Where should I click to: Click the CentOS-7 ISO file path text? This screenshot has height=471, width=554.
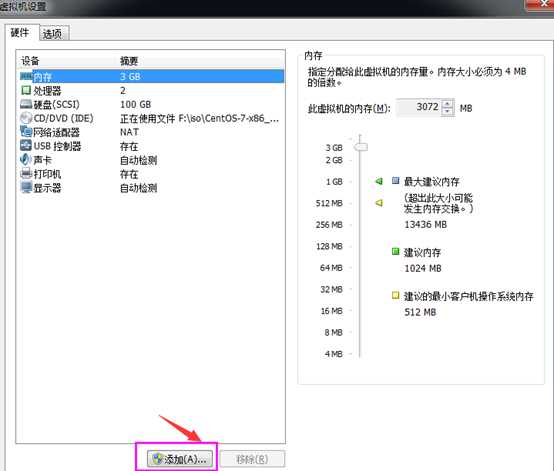point(200,118)
